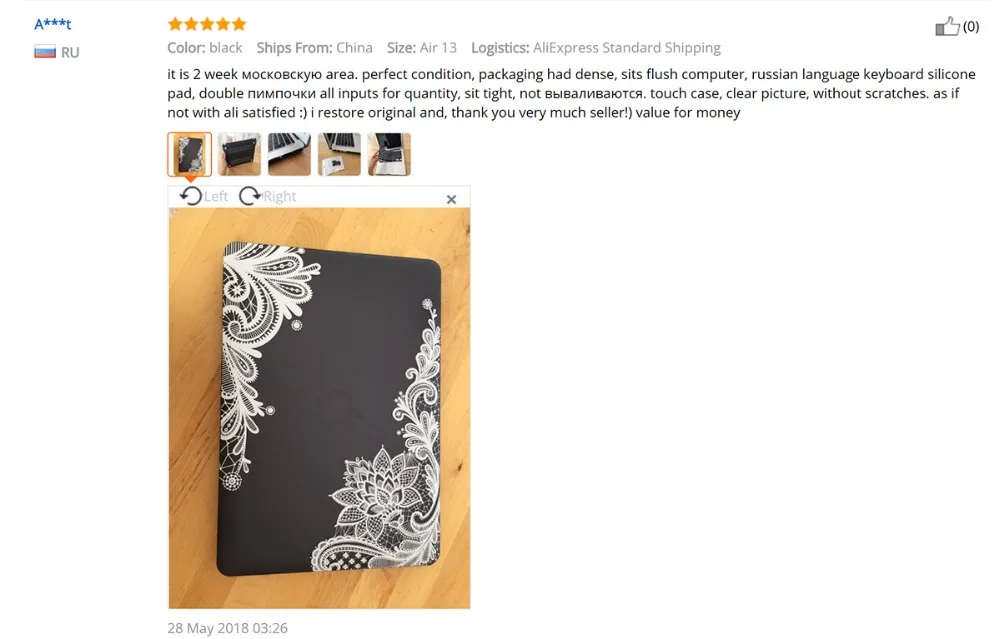Select the selected lace-pattern case thumbnail
Image resolution: width=1000 pixels, height=639 pixels.
point(189,154)
